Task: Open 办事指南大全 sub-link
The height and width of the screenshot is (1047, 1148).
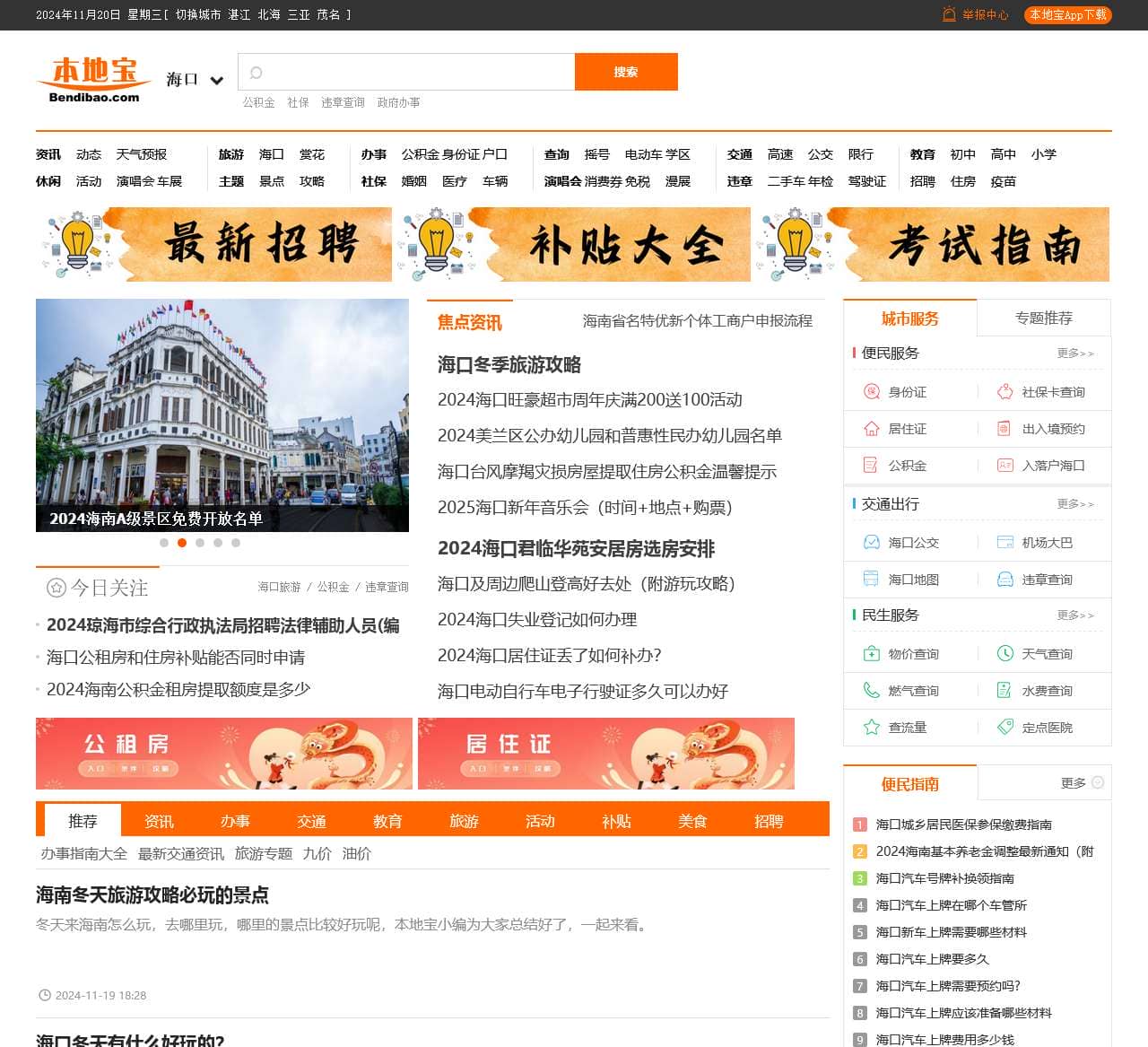Action: (x=84, y=853)
